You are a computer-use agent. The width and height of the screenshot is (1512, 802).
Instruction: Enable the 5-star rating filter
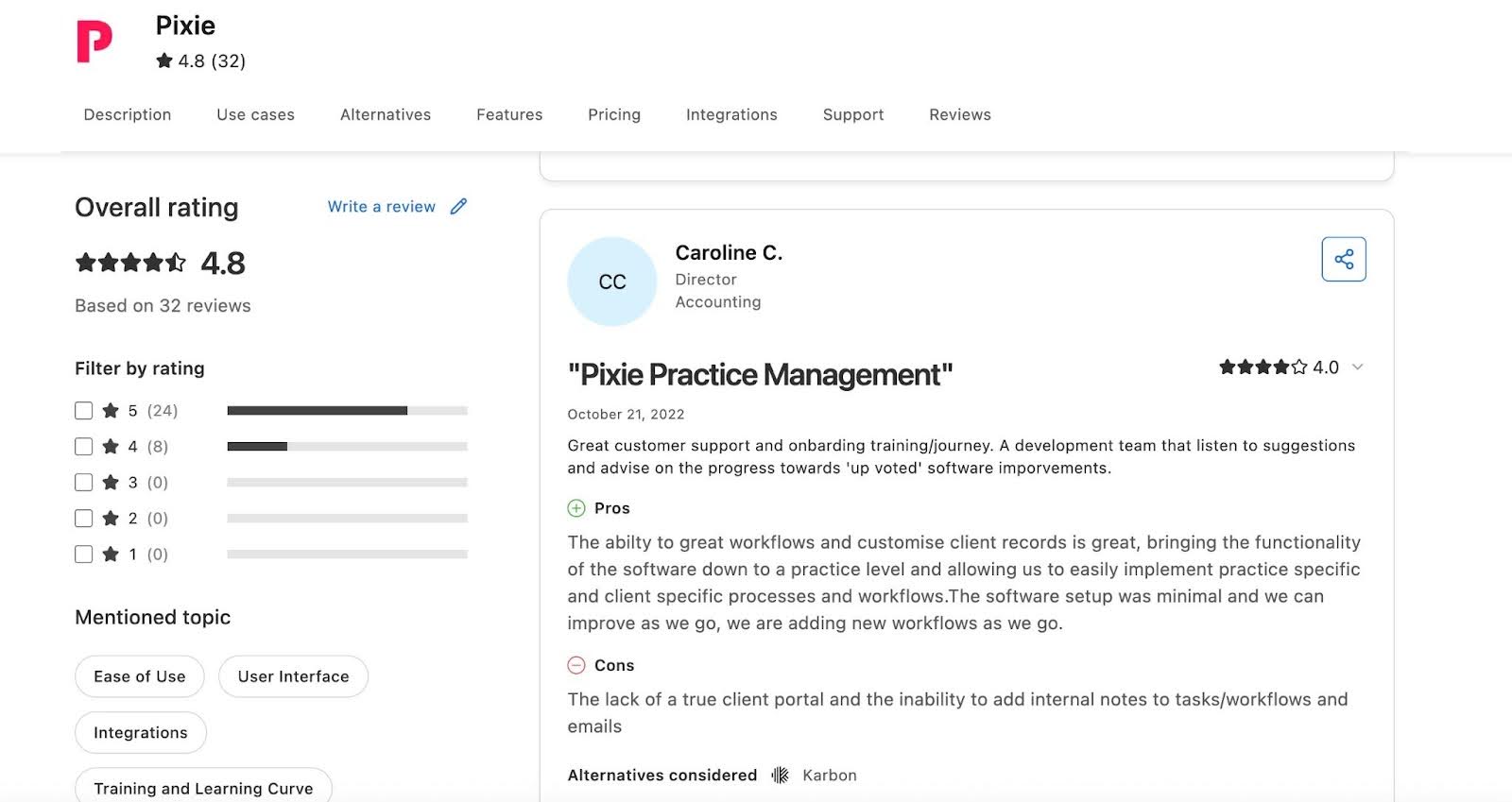click(83, 410)
